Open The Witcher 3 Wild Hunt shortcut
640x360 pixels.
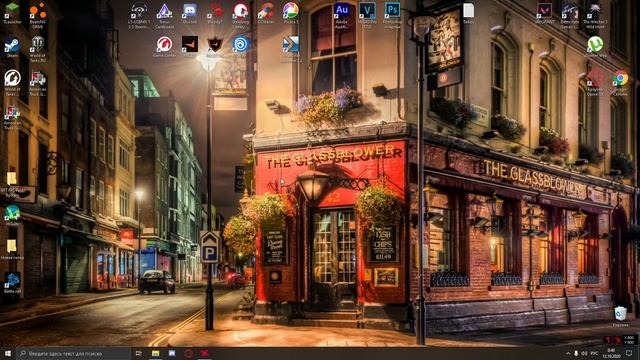click(595, 10)
